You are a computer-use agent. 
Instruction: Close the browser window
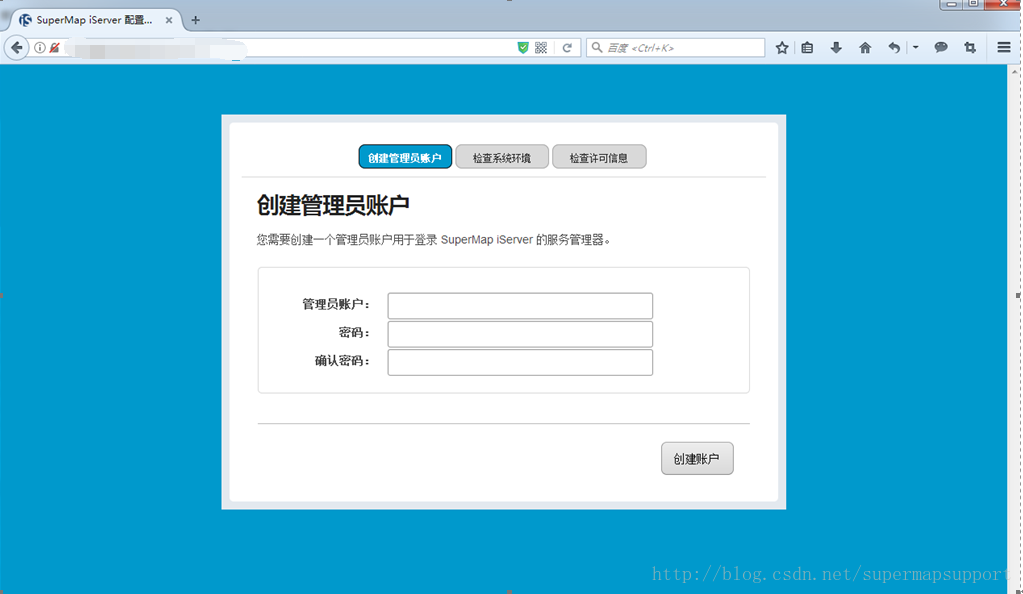[x=1003, y=4]
